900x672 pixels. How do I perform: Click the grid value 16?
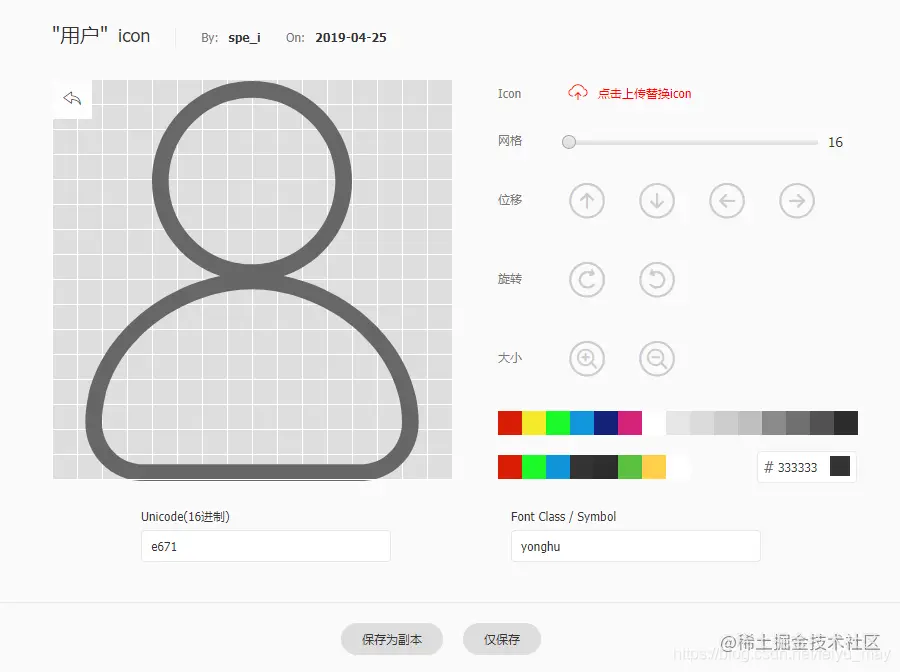coord(835,142)
